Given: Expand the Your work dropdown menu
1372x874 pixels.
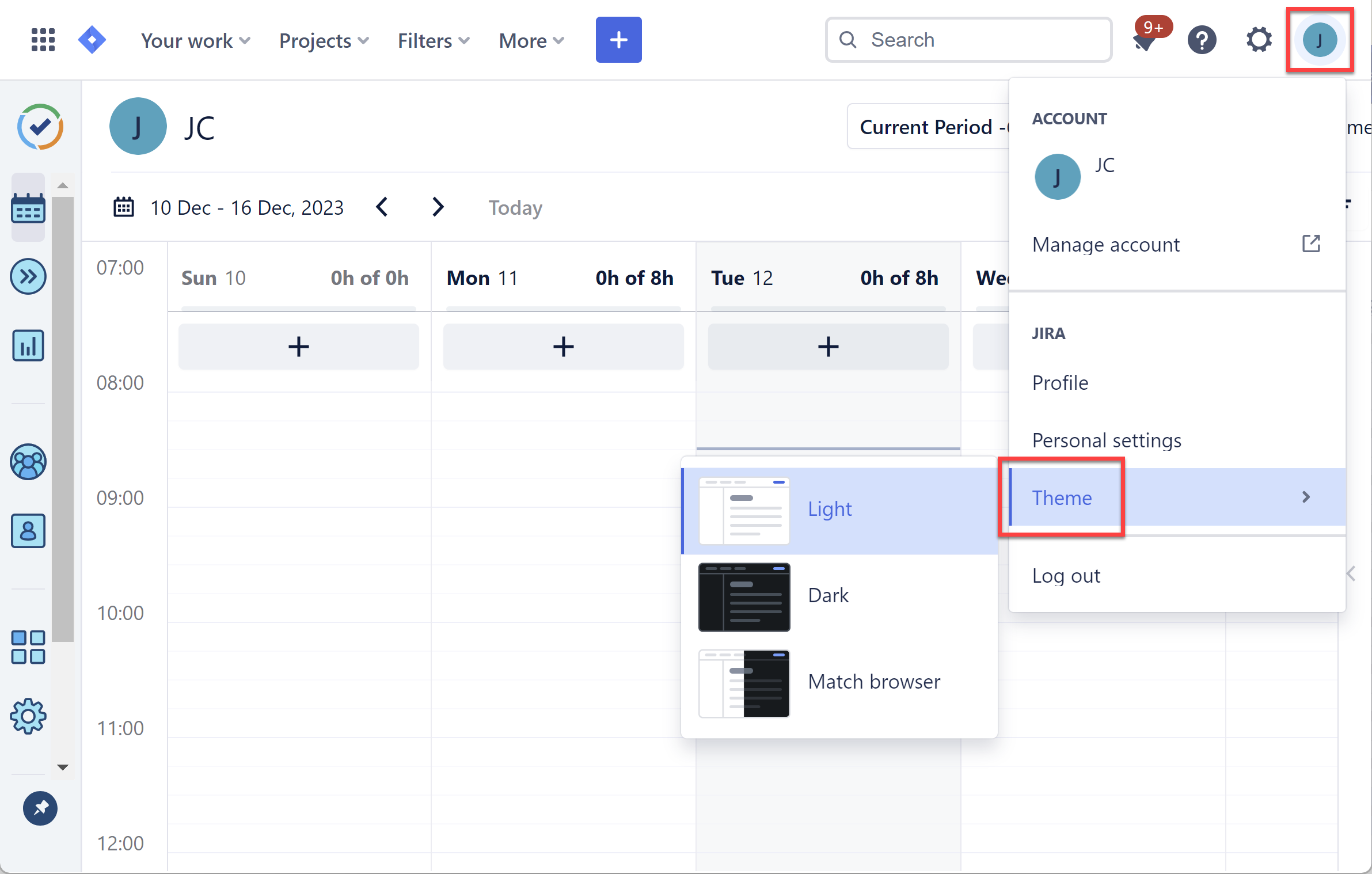Looking at the screenshot, I should tap(193, 40).
